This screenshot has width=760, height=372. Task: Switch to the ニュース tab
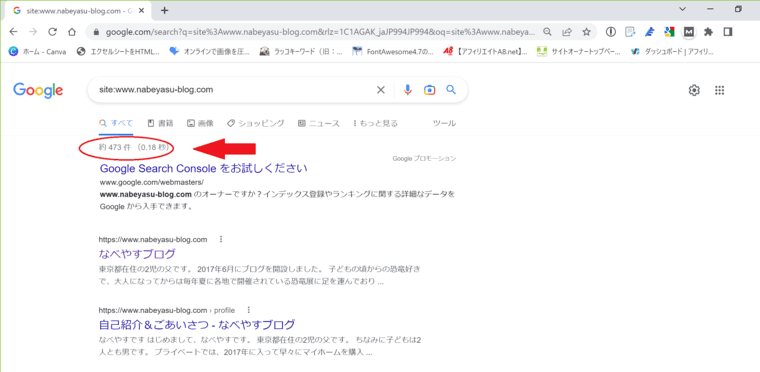[319, 123]
